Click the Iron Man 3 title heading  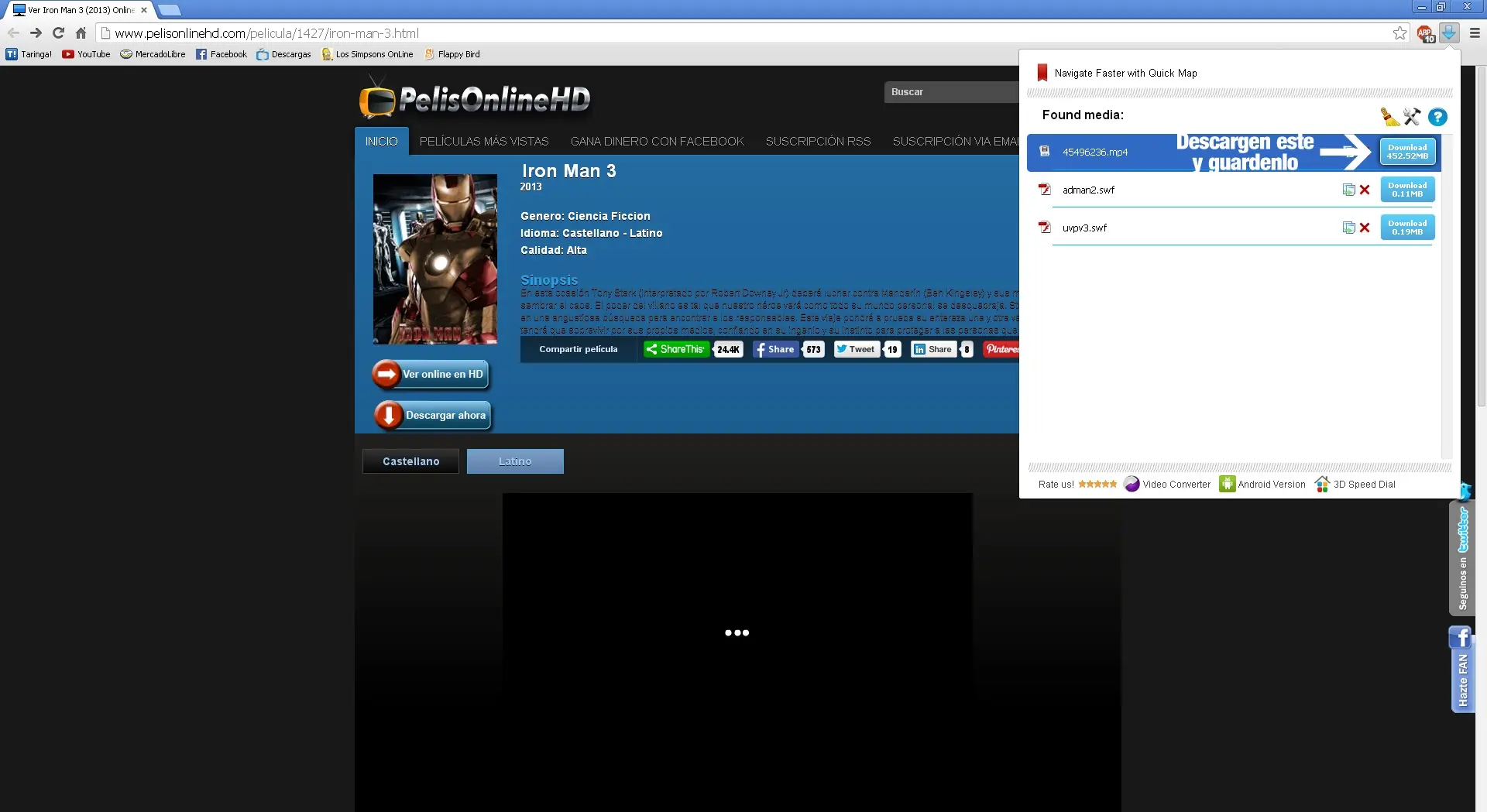click(568, 171)
